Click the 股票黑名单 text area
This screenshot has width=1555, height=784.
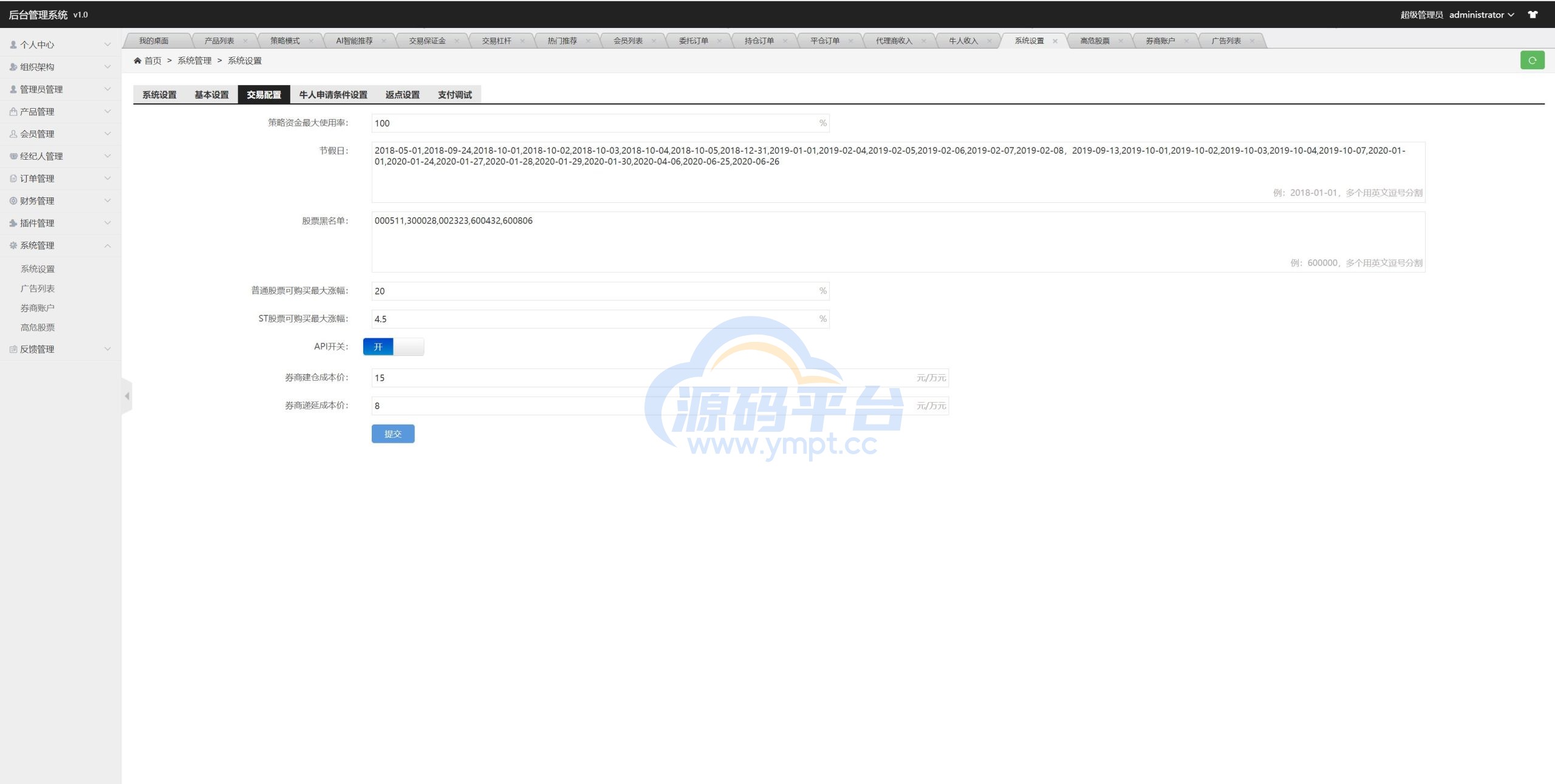(x=898, y=242)
